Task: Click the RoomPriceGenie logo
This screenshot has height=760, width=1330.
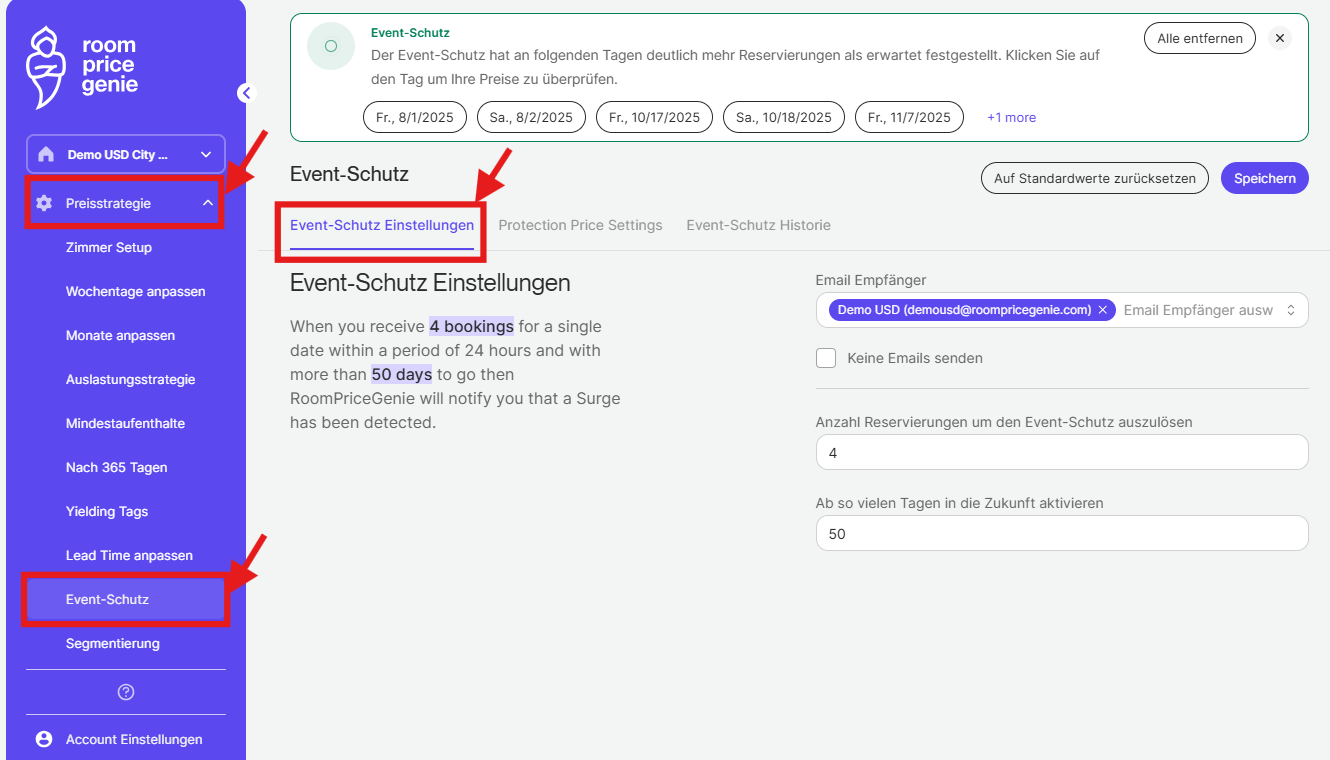Action: pyautogui.click(x=80, y=66)
